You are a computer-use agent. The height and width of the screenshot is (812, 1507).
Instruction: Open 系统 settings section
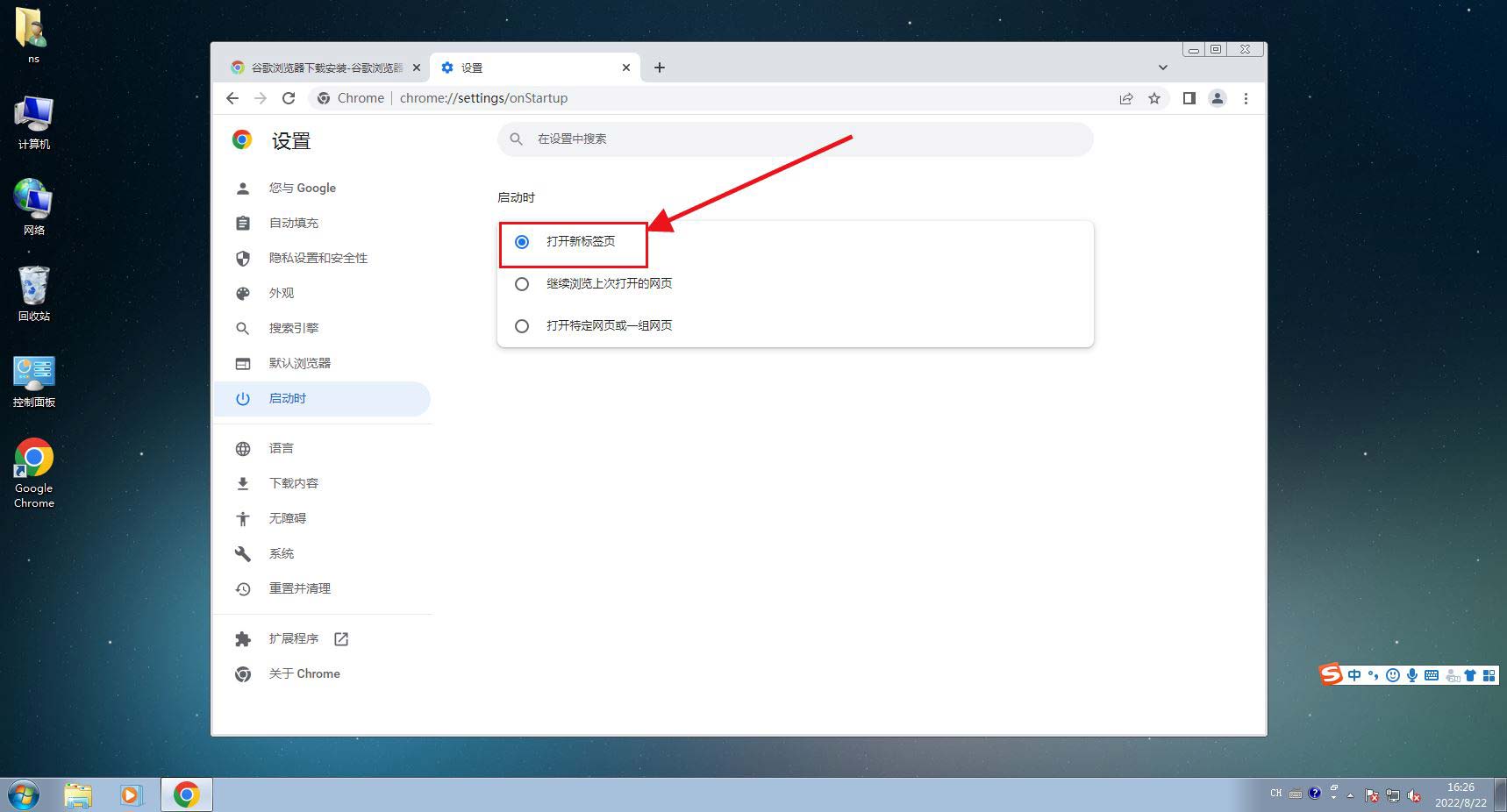pyautogui.click(x=322, y=553)
